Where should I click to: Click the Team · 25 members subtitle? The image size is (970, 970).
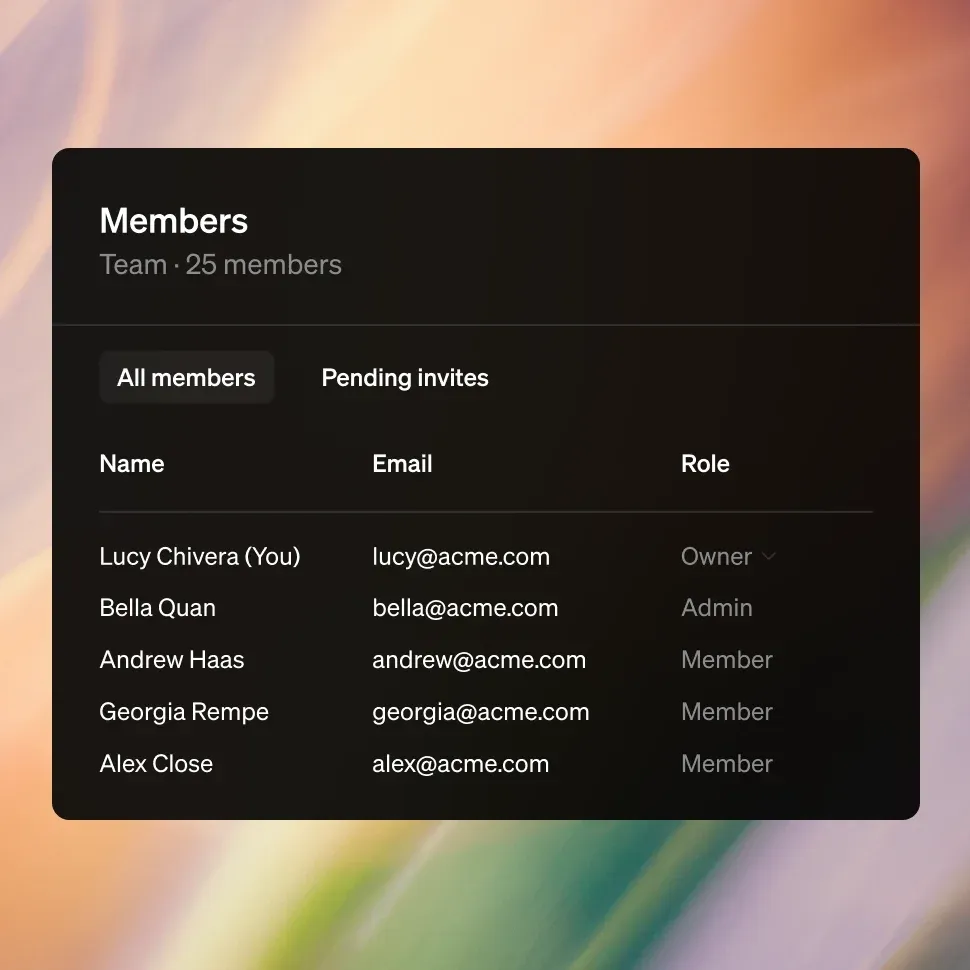221,265
